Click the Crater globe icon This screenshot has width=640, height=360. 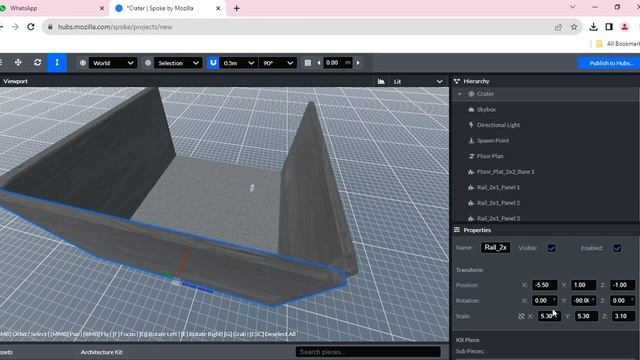pyautogui.click(x=471, y=94)
